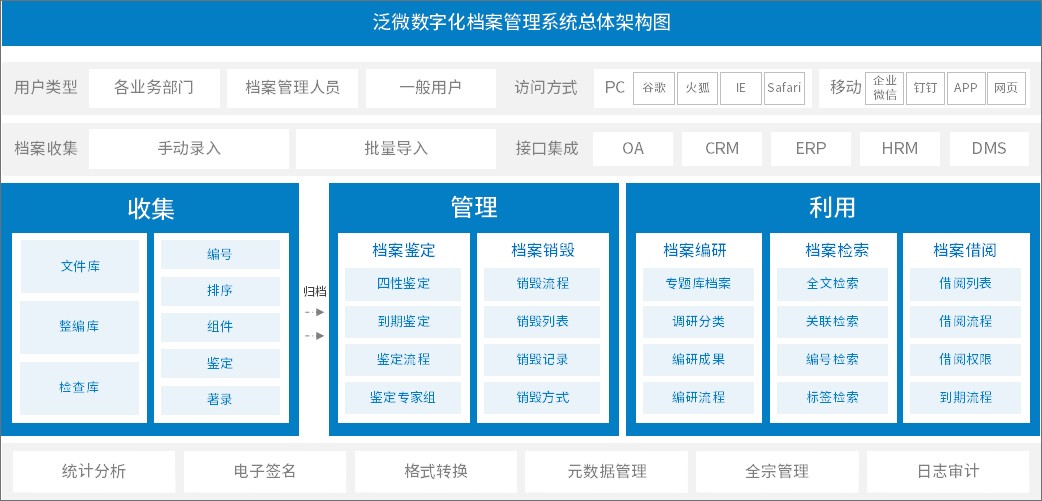Click the 编号检索 item
Image resolution: width=1042 pixels, height=501 pixels.
[x=833, y=359]
